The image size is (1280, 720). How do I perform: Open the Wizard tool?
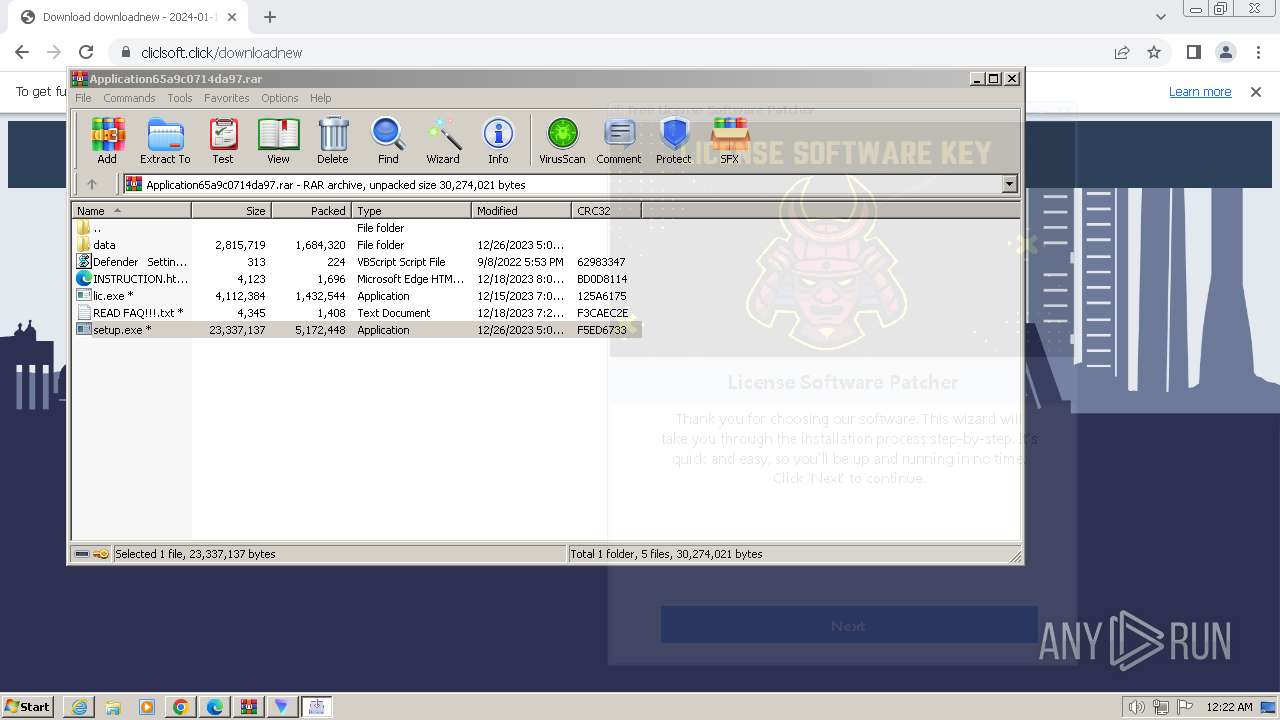click(443, 140)
